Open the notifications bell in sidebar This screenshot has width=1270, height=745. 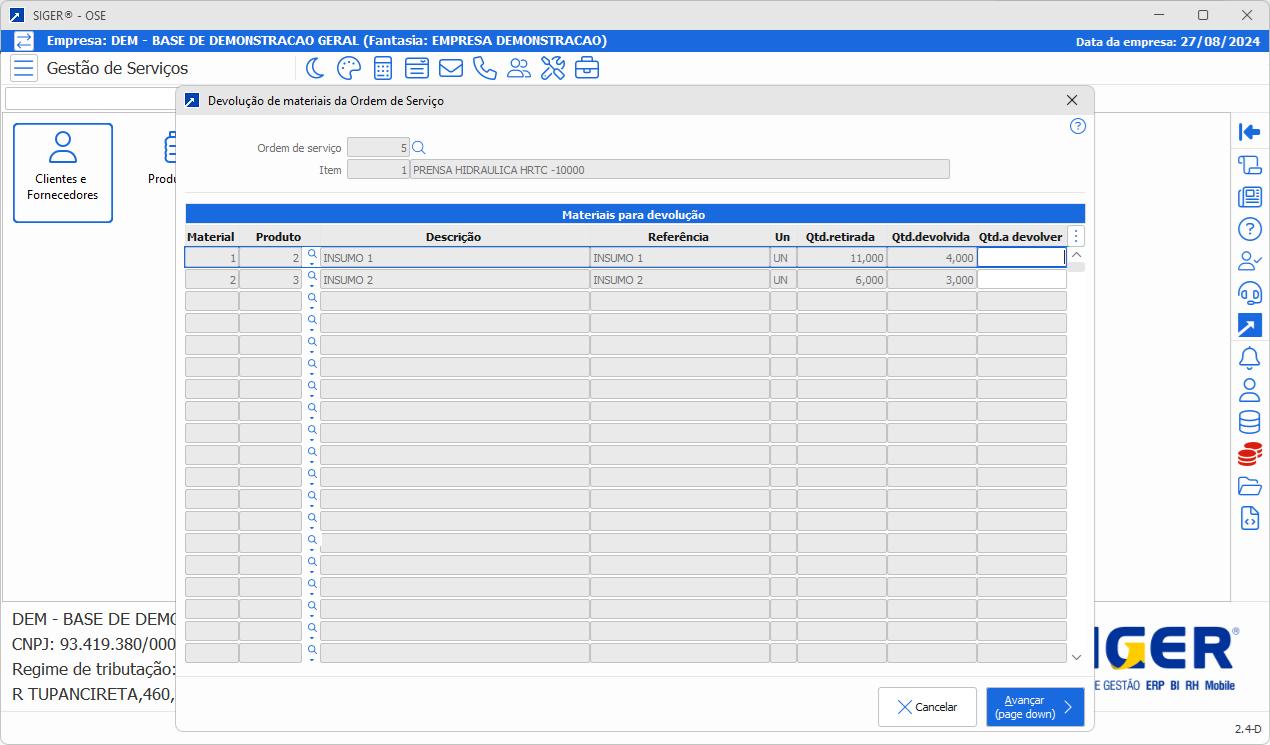coord(1249,357)
